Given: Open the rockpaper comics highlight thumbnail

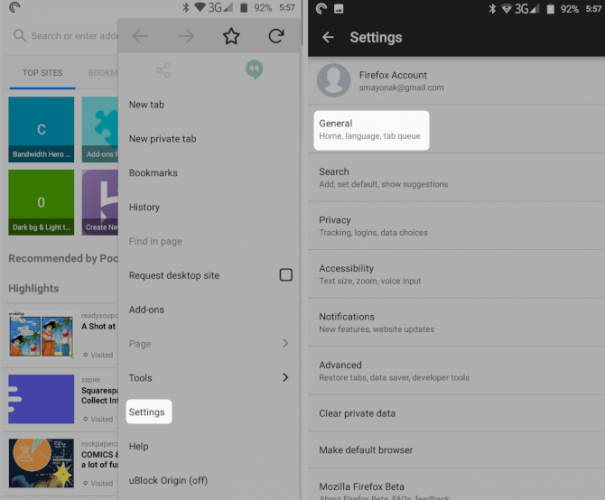Looking at the screenshot, I should point(41,463).
